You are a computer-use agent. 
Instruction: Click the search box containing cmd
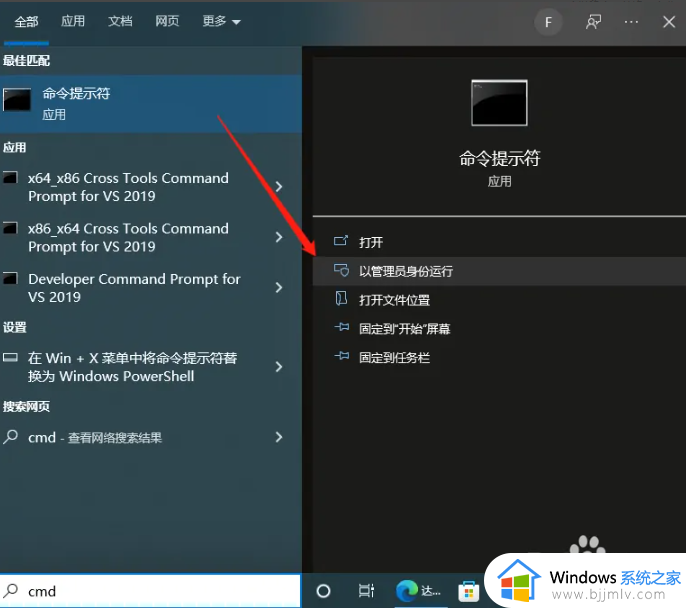coord(150,591)
